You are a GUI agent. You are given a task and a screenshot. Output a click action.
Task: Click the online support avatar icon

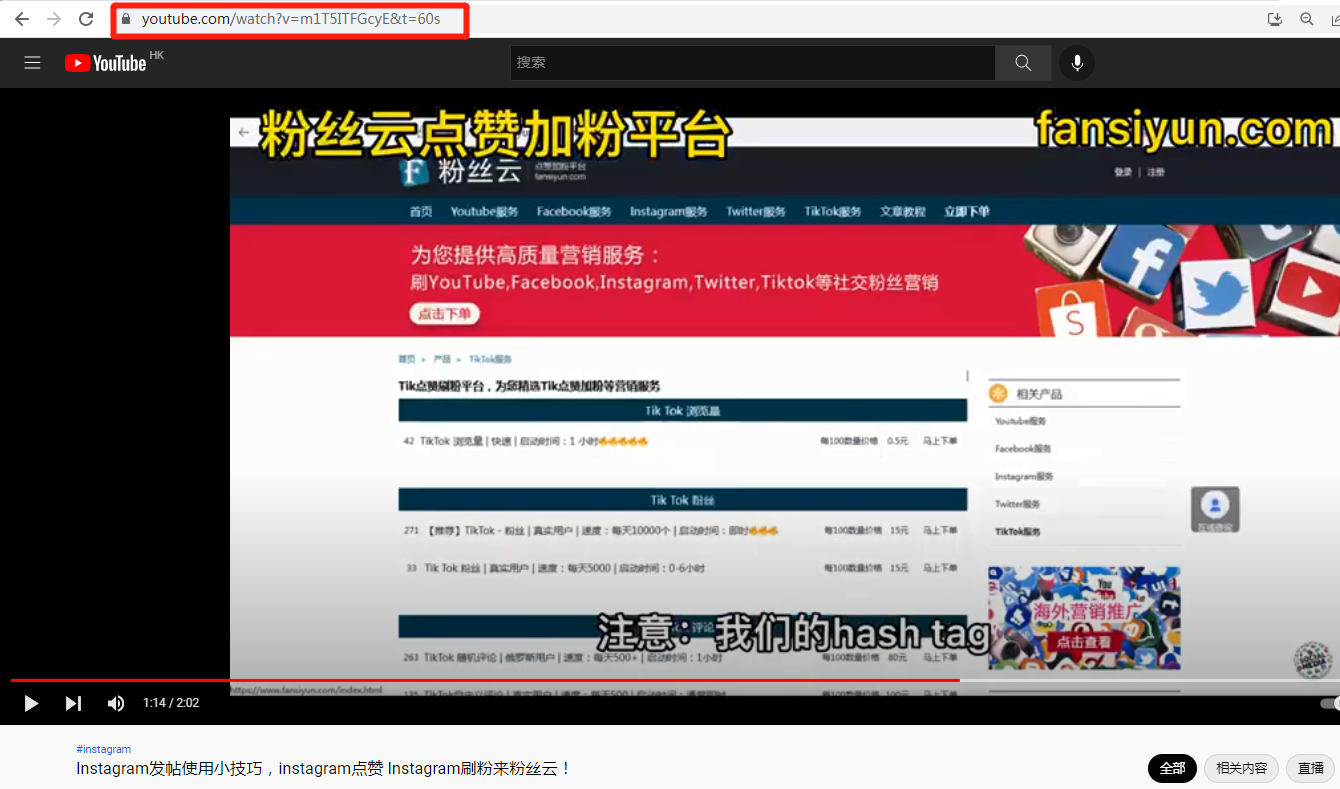(x=1215, y=509)
